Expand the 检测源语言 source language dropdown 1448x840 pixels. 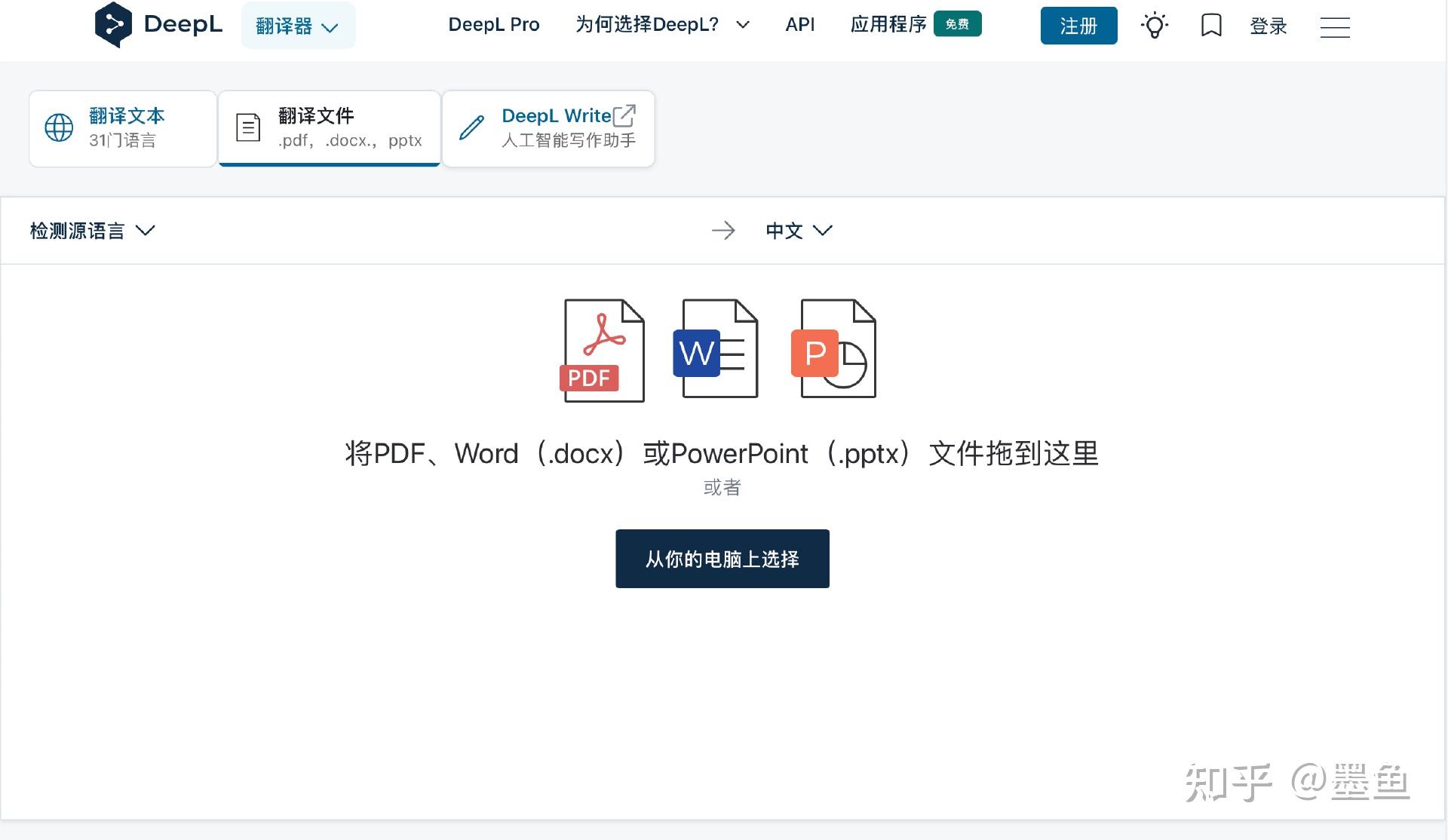point(92,231)
